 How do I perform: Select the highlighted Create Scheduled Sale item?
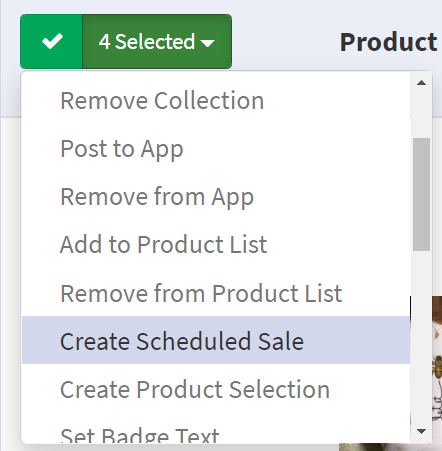(216, 341)
